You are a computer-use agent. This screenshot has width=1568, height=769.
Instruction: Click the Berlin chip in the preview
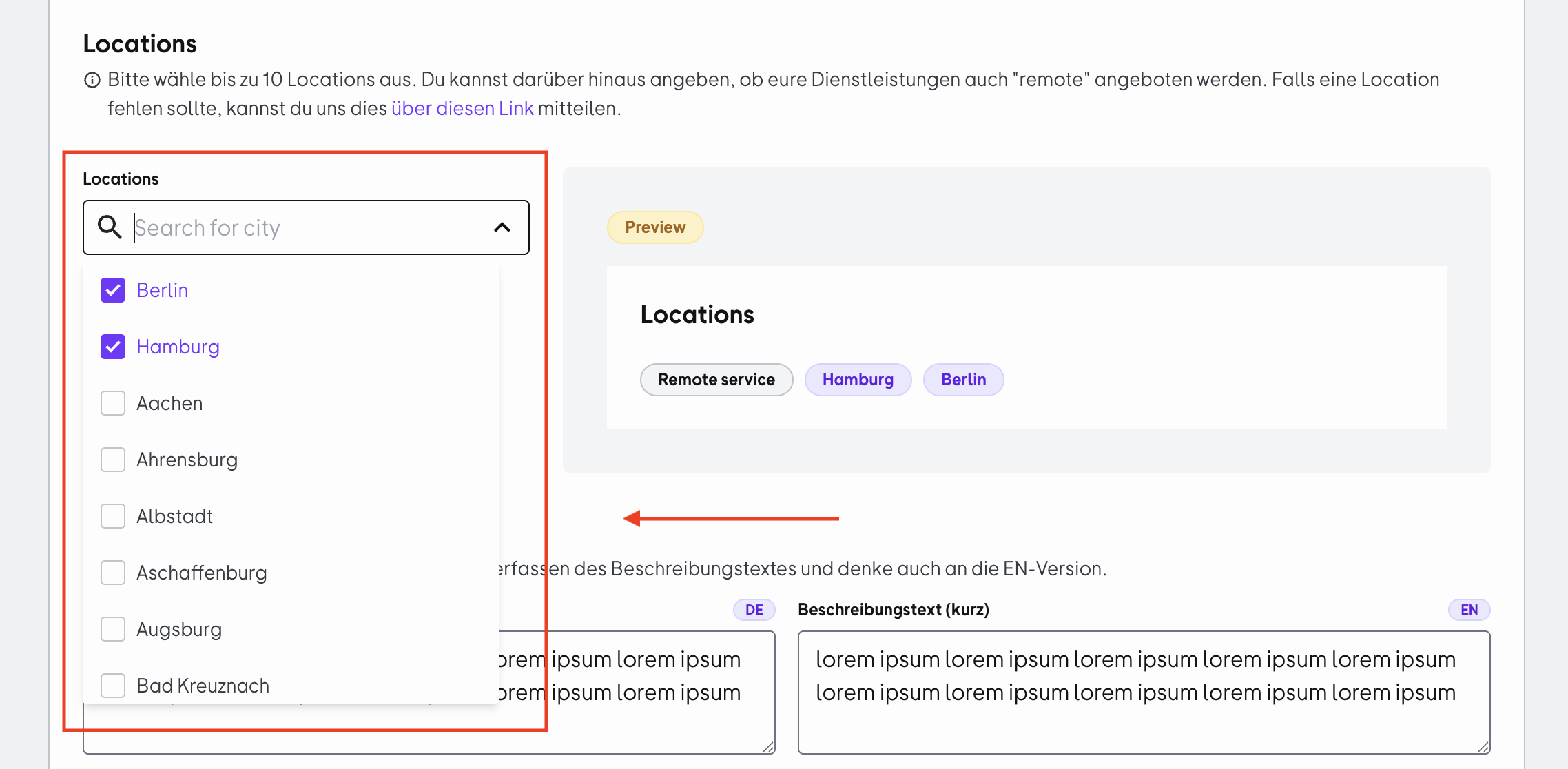click(963, 380)
